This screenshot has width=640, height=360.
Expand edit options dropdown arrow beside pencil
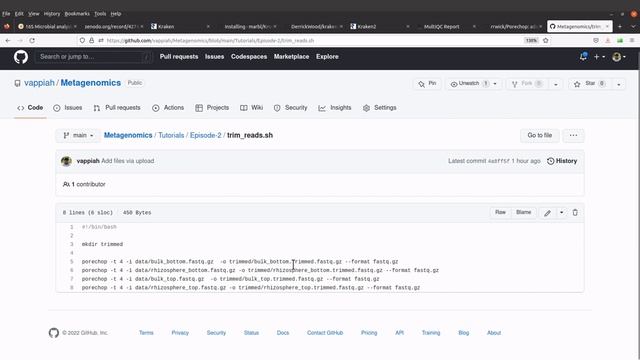(x=562, y=213)
